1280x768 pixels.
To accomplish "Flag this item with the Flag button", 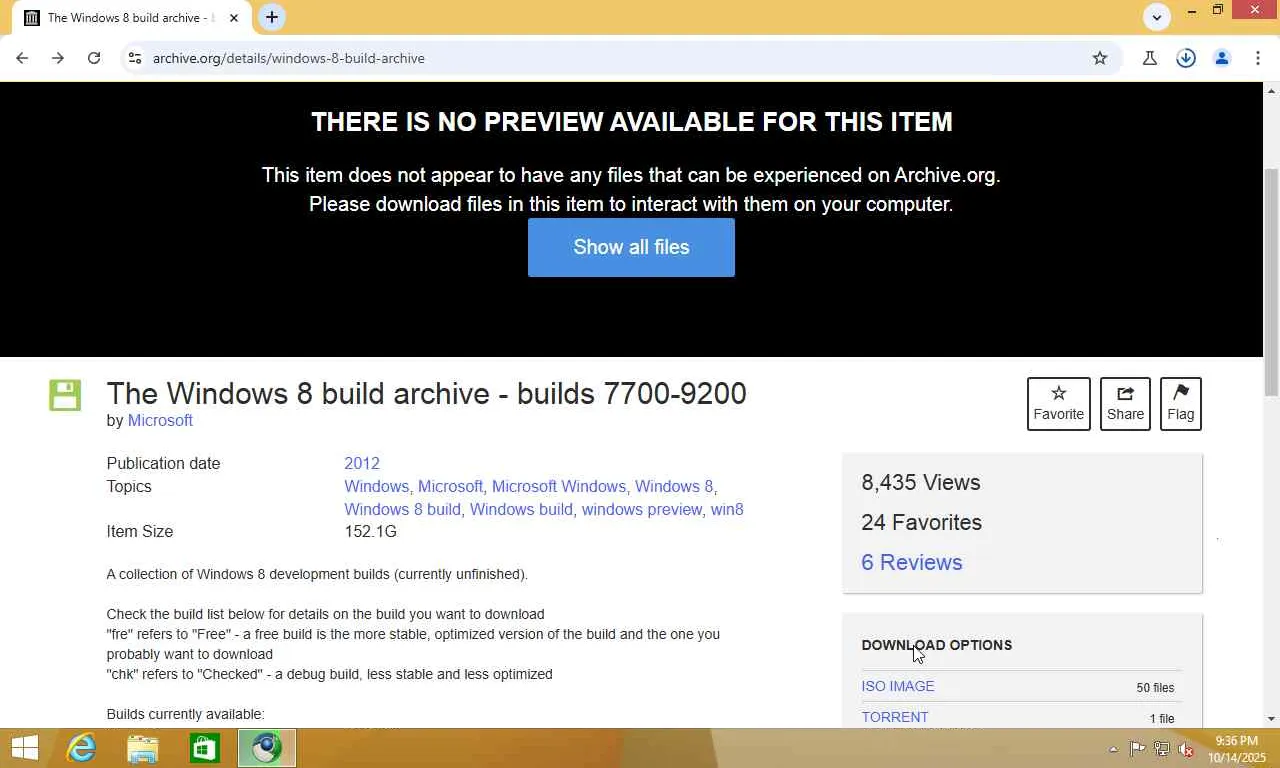I will click(1181, 404).
